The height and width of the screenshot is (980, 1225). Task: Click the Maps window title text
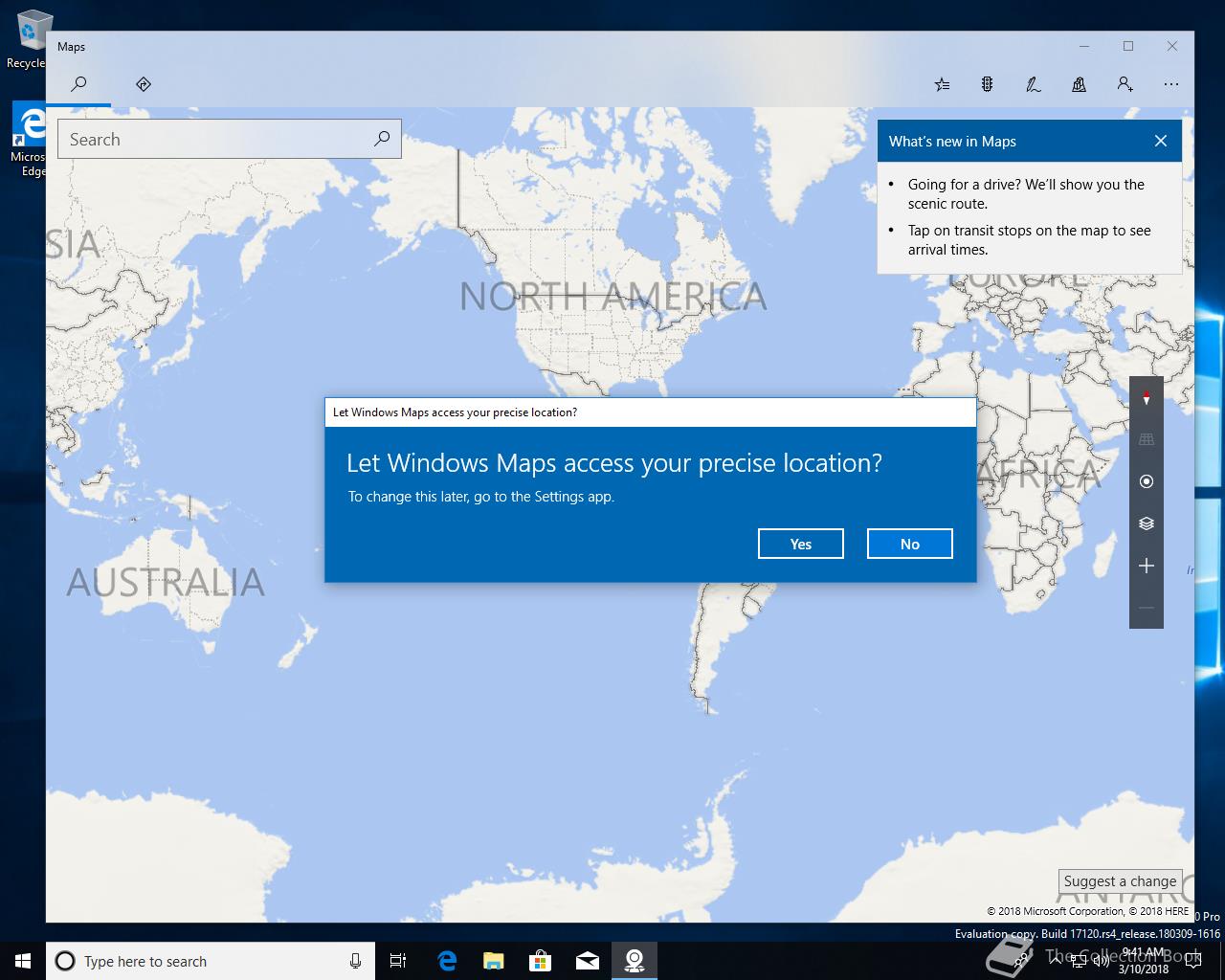pos(71,46)
